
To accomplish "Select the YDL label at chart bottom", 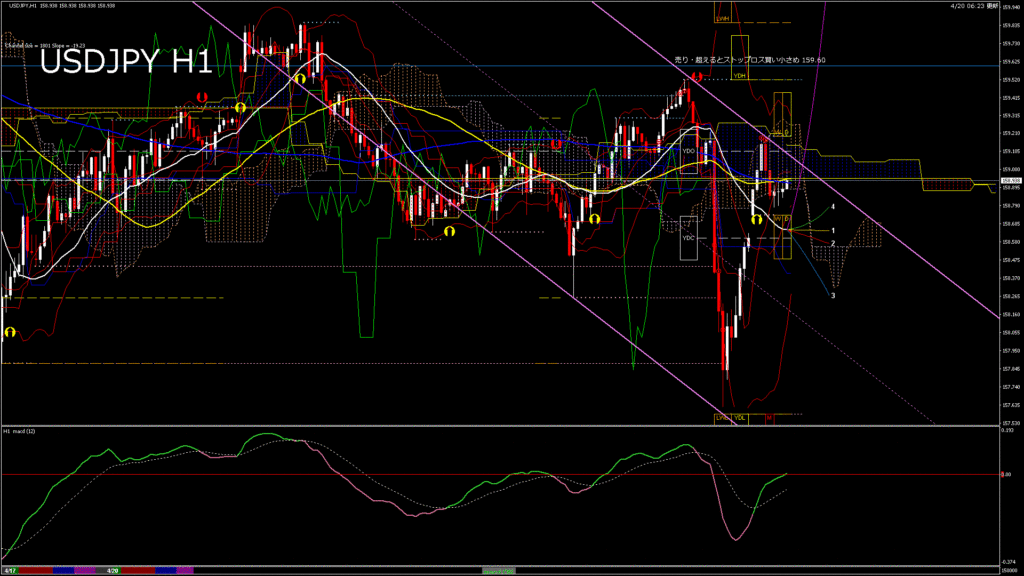I will click(741, 417).
